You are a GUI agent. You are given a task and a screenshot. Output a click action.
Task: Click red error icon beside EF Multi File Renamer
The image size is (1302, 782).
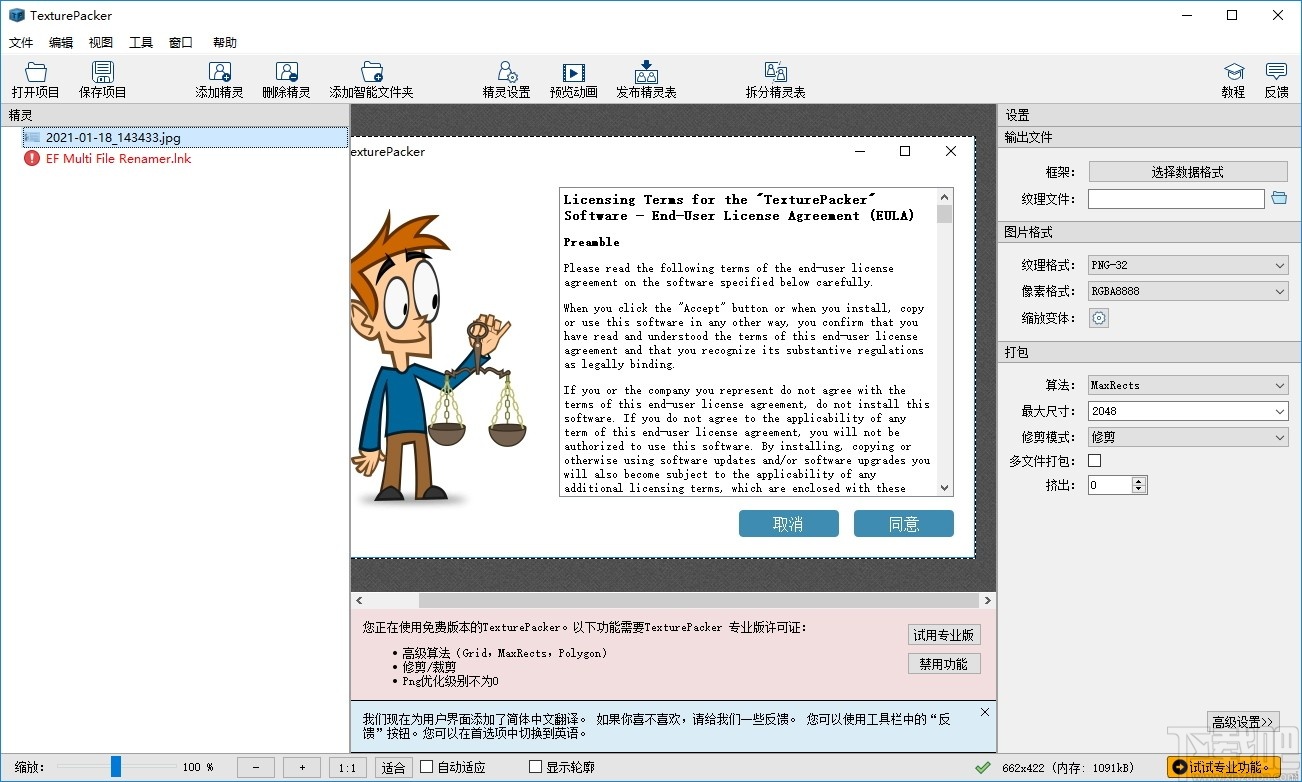click(x=32, y=158)
